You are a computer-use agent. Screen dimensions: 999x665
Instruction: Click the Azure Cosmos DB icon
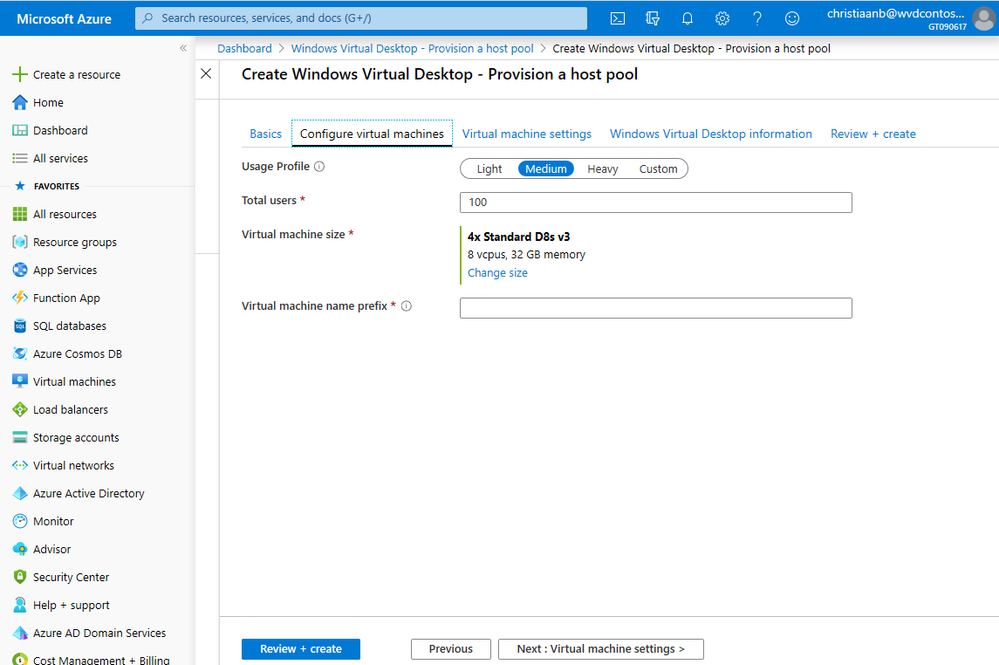pyautogui.click(x=20, y=354)
